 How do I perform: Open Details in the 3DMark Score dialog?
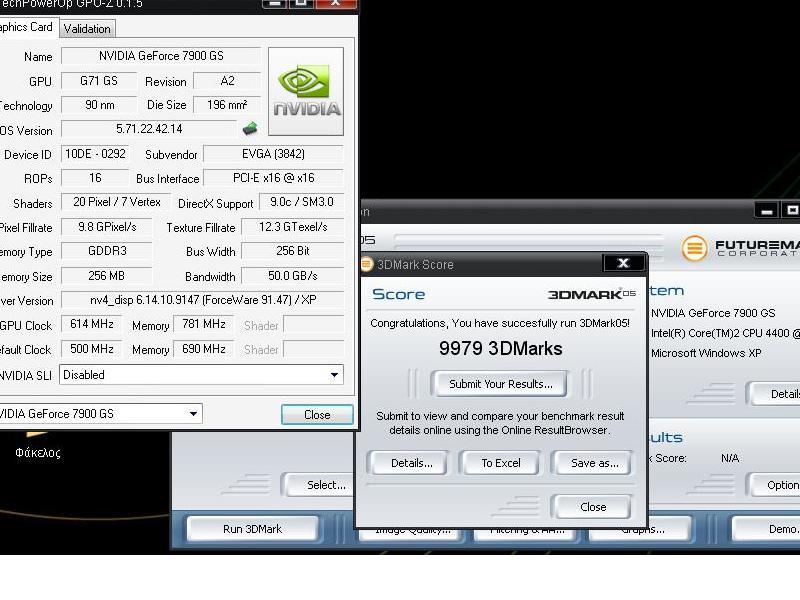click(411, 463)
